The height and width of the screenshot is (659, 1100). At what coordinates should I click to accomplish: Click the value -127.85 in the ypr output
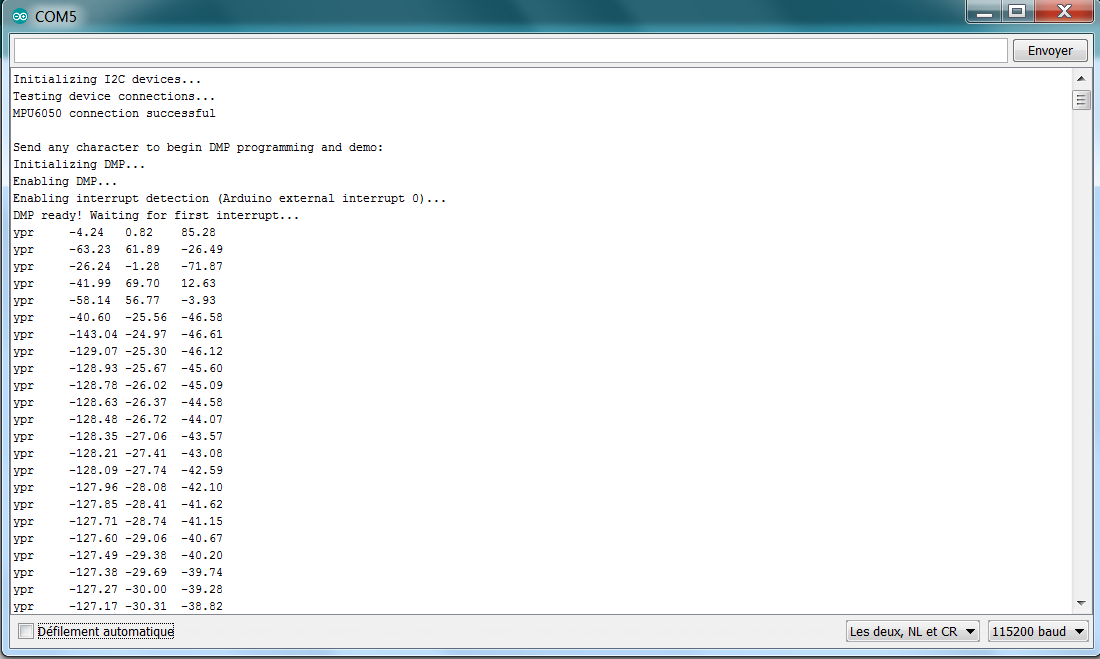93,505
